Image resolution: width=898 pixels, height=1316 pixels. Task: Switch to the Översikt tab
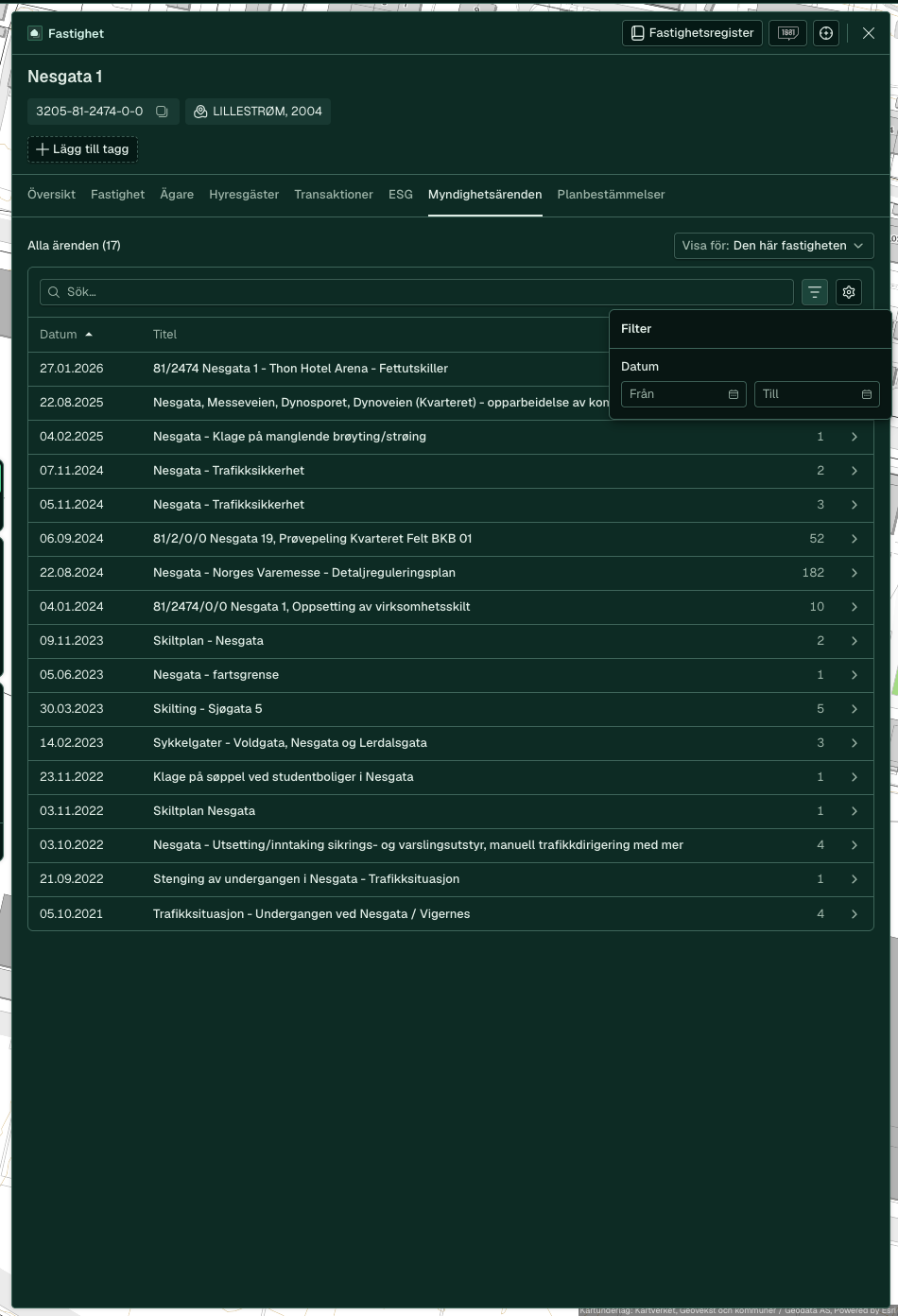[x=51, y=195]
